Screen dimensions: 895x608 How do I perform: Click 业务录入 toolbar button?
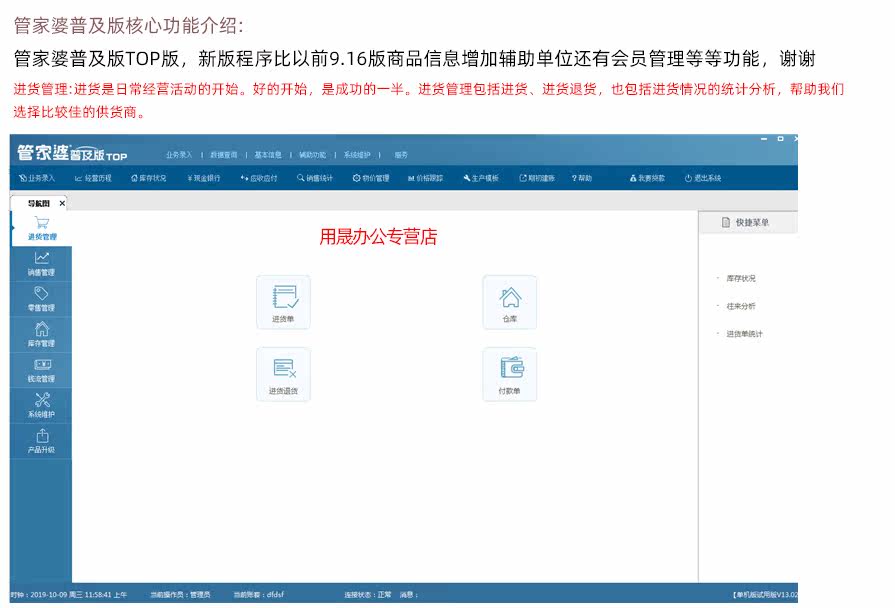point(37,178)
